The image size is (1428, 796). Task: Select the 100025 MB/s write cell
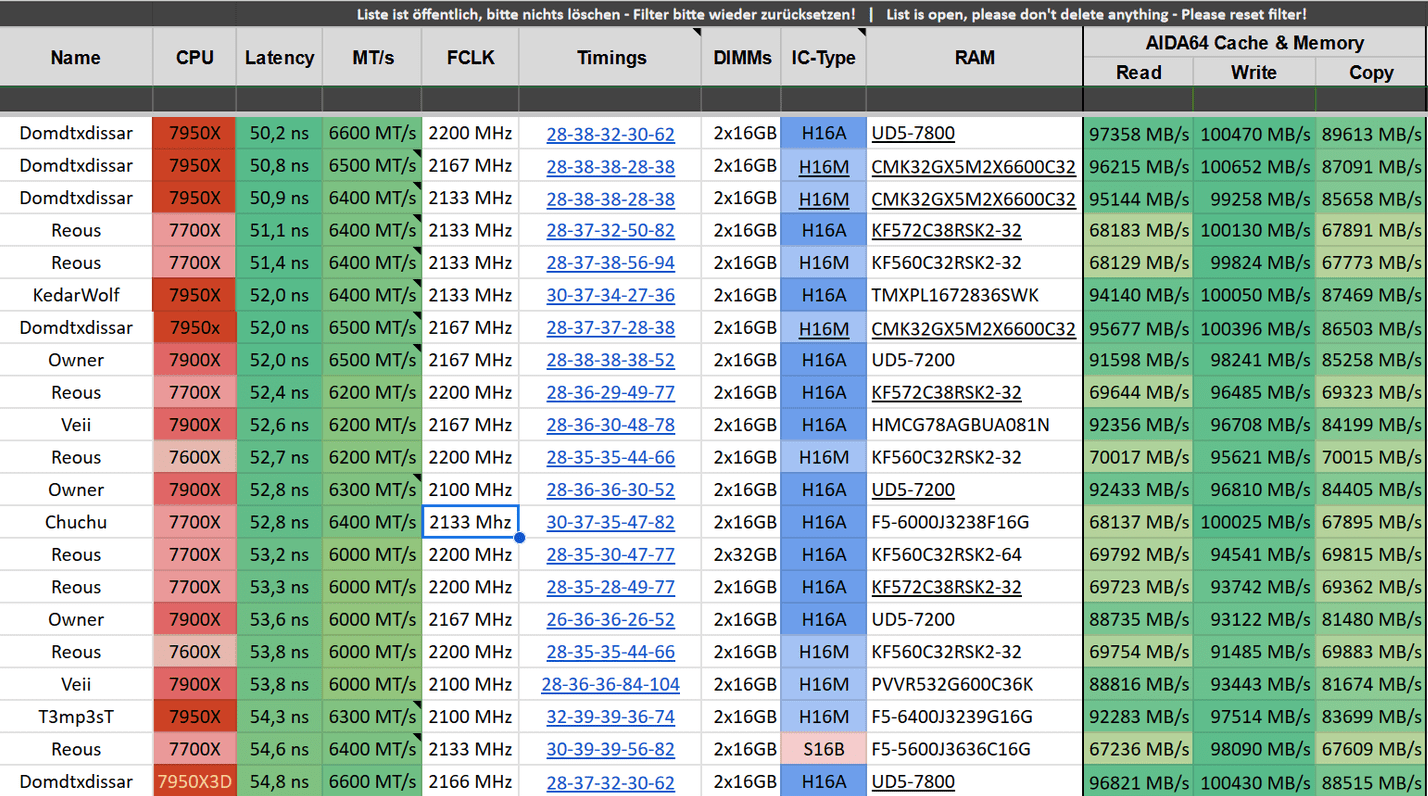pos(1254,522)
